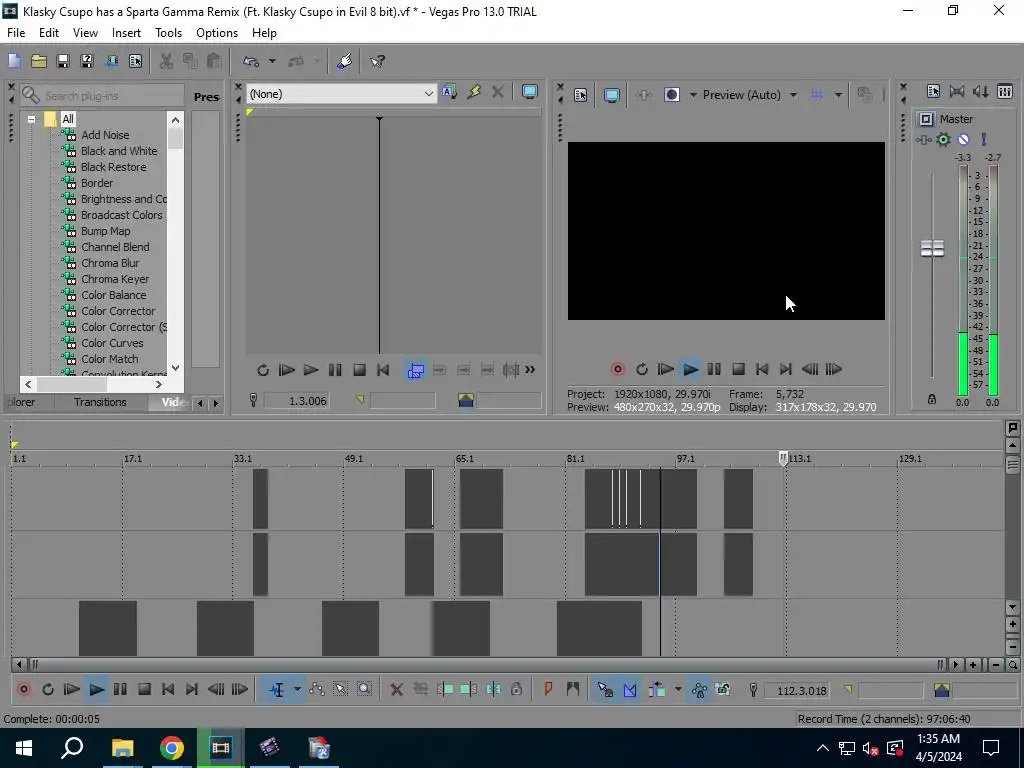Screen dimensions: 1024x768
Task: Save the project with the floppy icon
Action: pyautogui.click(x=63, y=61)
